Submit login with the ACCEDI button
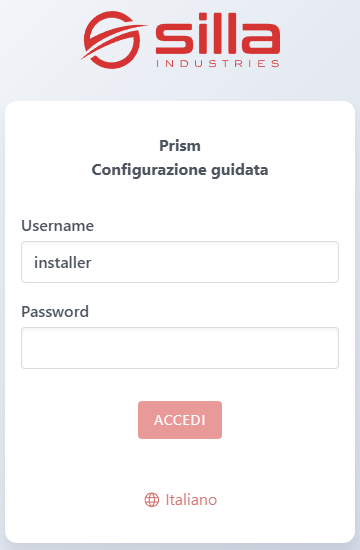 pos(180,420)
